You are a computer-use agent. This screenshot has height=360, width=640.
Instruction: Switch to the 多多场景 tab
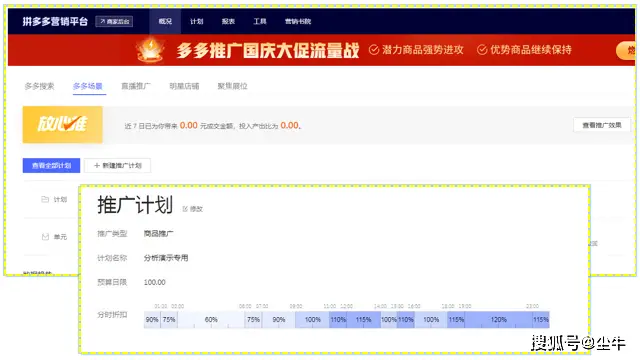tap(88, 86)
